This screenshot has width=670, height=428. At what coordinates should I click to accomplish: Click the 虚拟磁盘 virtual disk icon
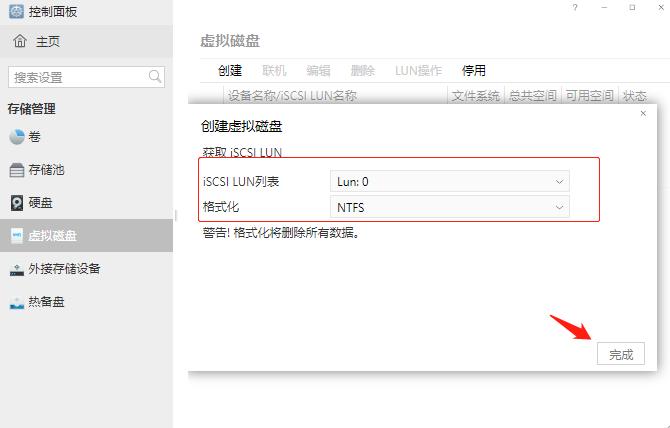click(x=17, y=236)
